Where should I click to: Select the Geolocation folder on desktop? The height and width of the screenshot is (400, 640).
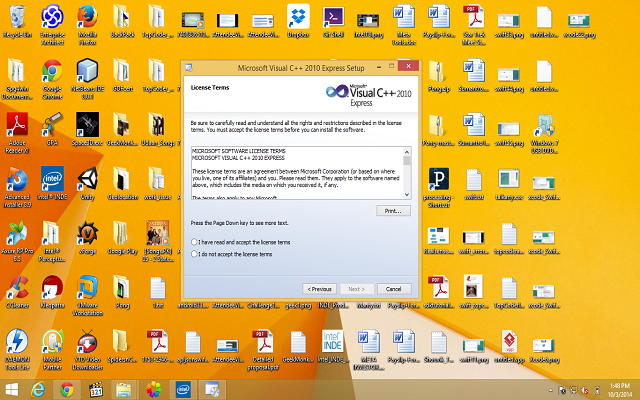(122, 183)
